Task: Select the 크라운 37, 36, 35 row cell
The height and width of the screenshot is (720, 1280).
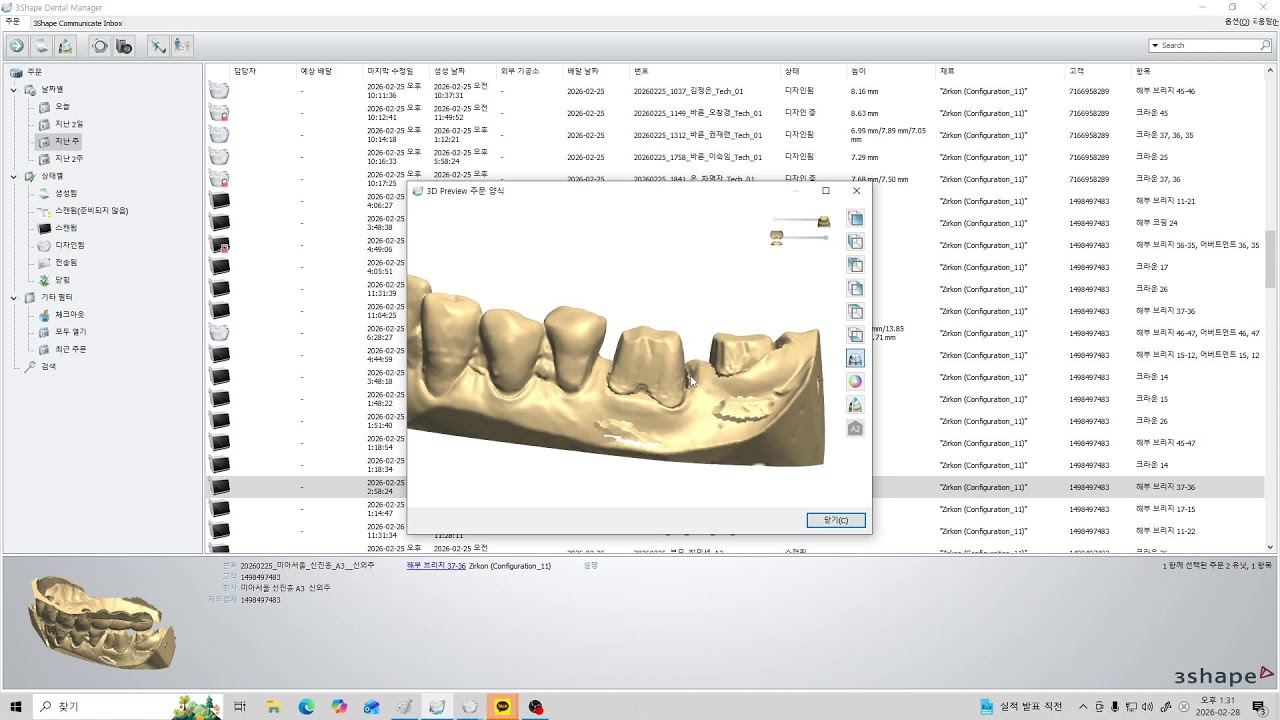Action: 1164,135
